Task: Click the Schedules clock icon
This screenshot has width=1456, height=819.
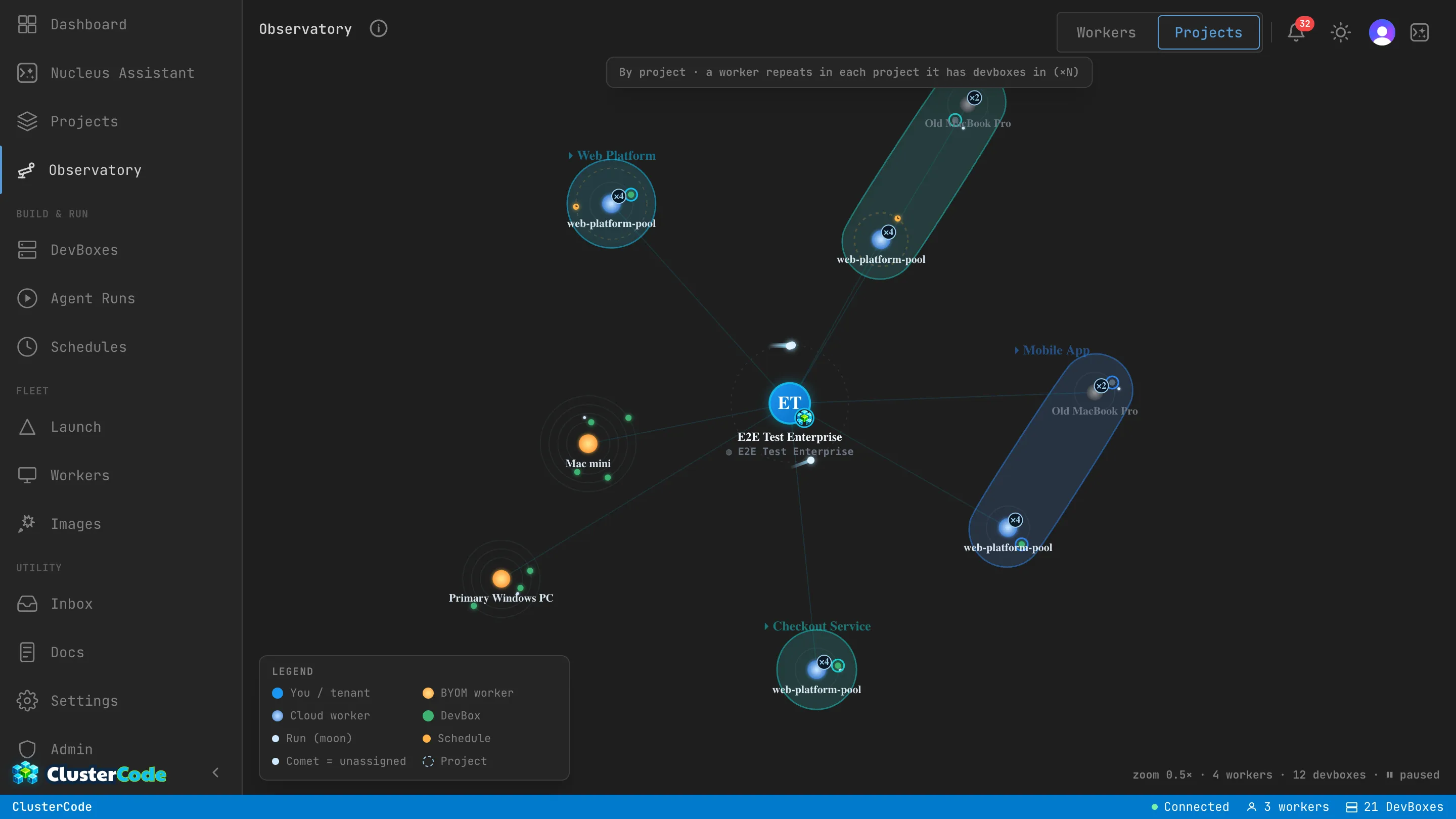Action: tap(27, 347)
